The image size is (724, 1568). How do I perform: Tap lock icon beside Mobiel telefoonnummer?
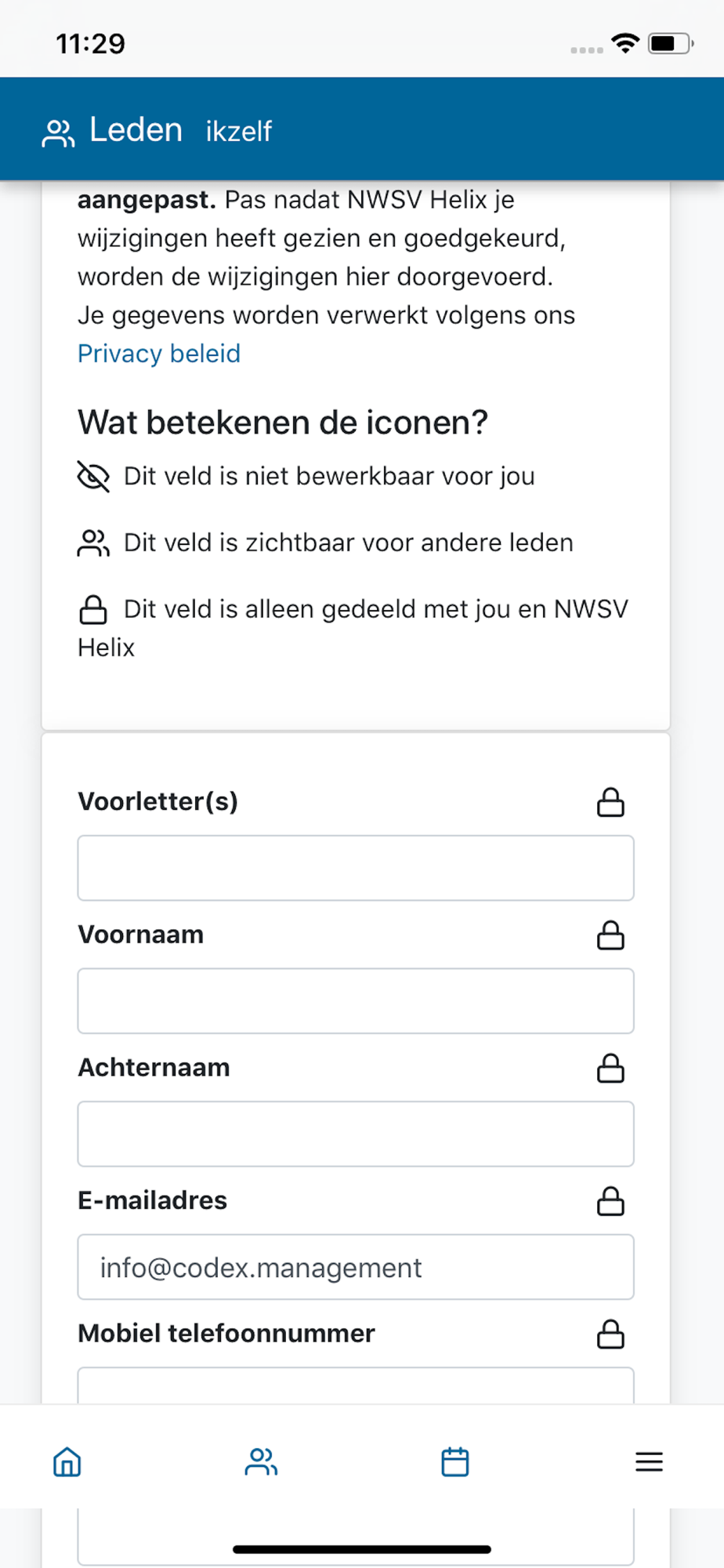click(610, 1334)
